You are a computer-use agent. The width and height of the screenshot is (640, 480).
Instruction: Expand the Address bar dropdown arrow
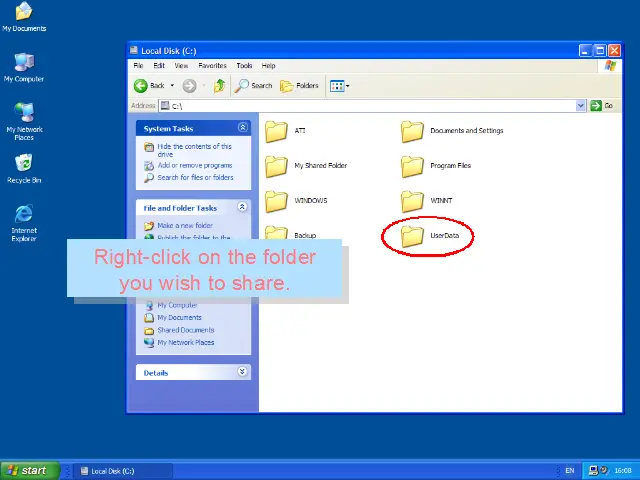coord(580,106)
